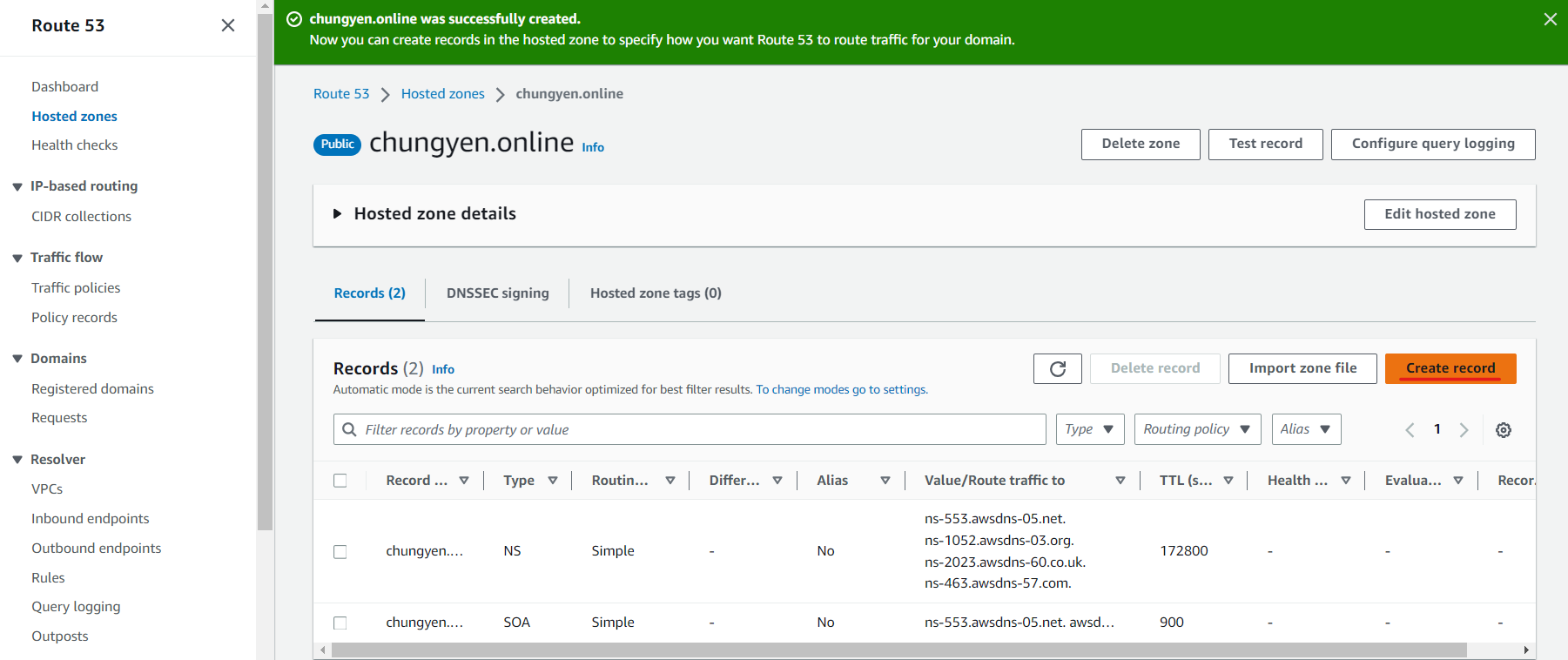This screenshot has height=660, width=1568.
Task: Follow 'To change modes go to settings' link
Action: coord(842,390)
